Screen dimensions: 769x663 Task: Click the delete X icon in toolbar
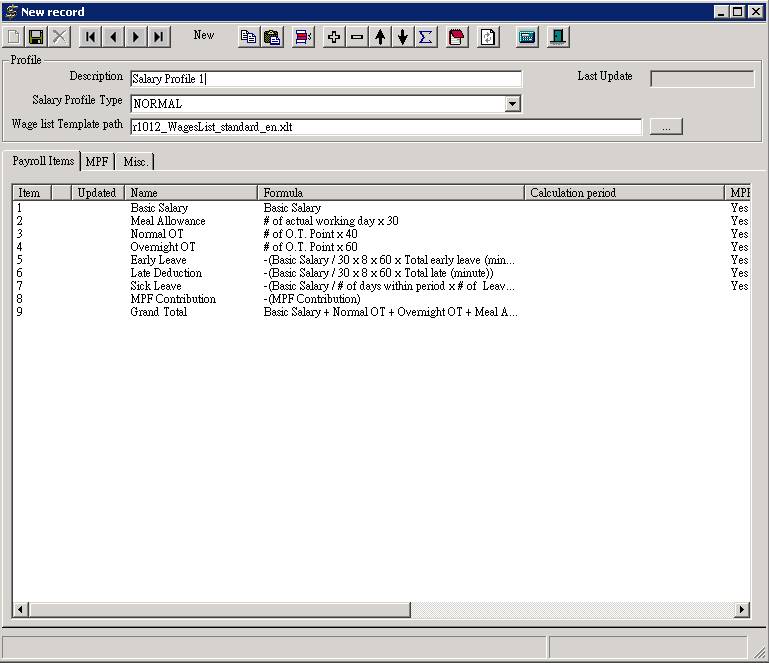point(59,37)
